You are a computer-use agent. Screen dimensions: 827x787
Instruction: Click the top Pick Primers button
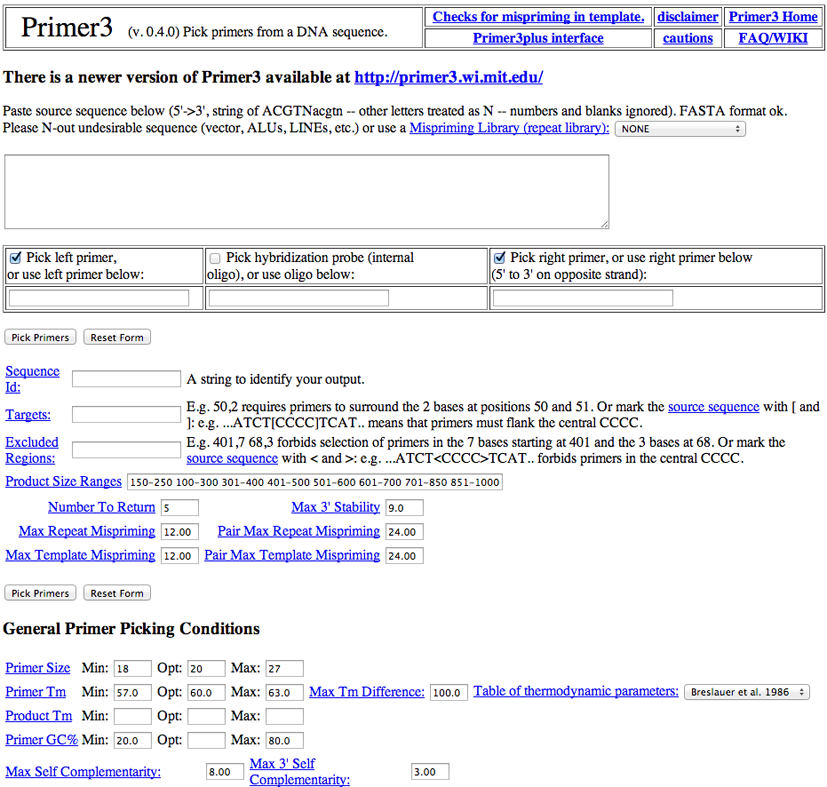[x=40, y=337]
